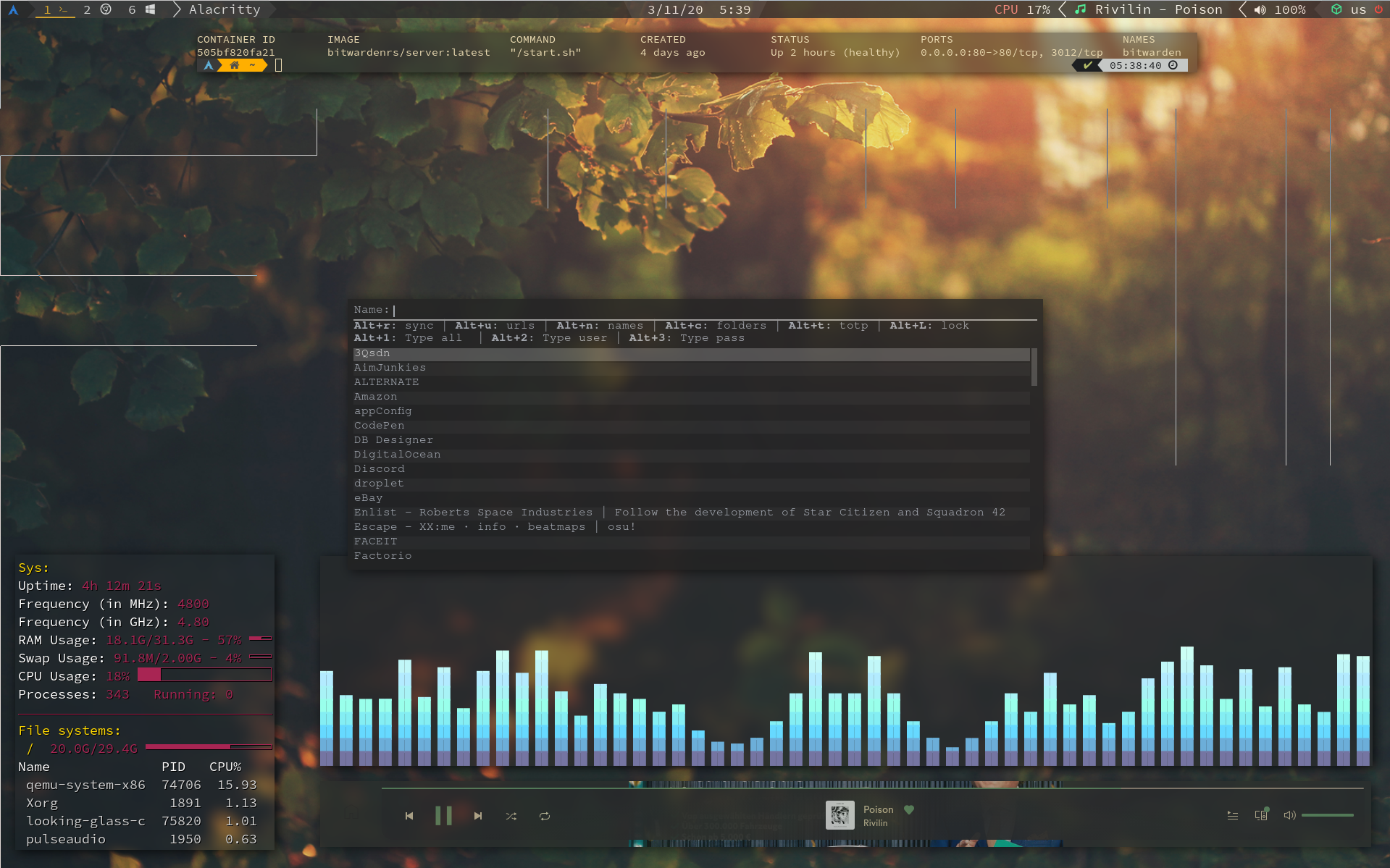1390x868 pixels.
Task: Select the DigitalOcean entry
Action: pos(692,455)
